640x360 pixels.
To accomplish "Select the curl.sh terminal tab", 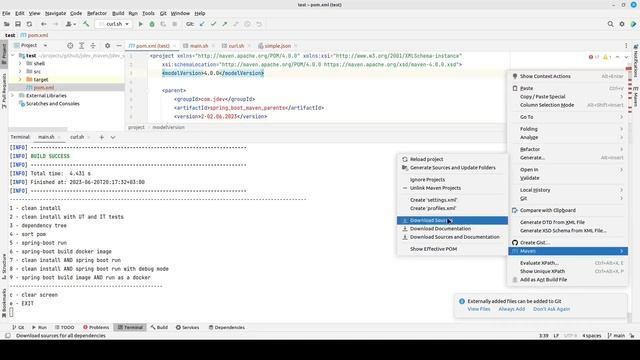I will pyautogui.click(x=77, y=137).
